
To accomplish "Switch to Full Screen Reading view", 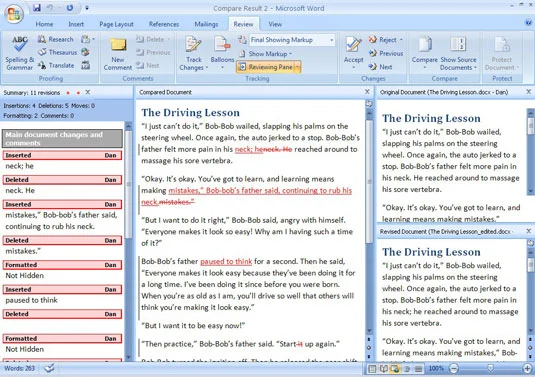I will point(384,368).
